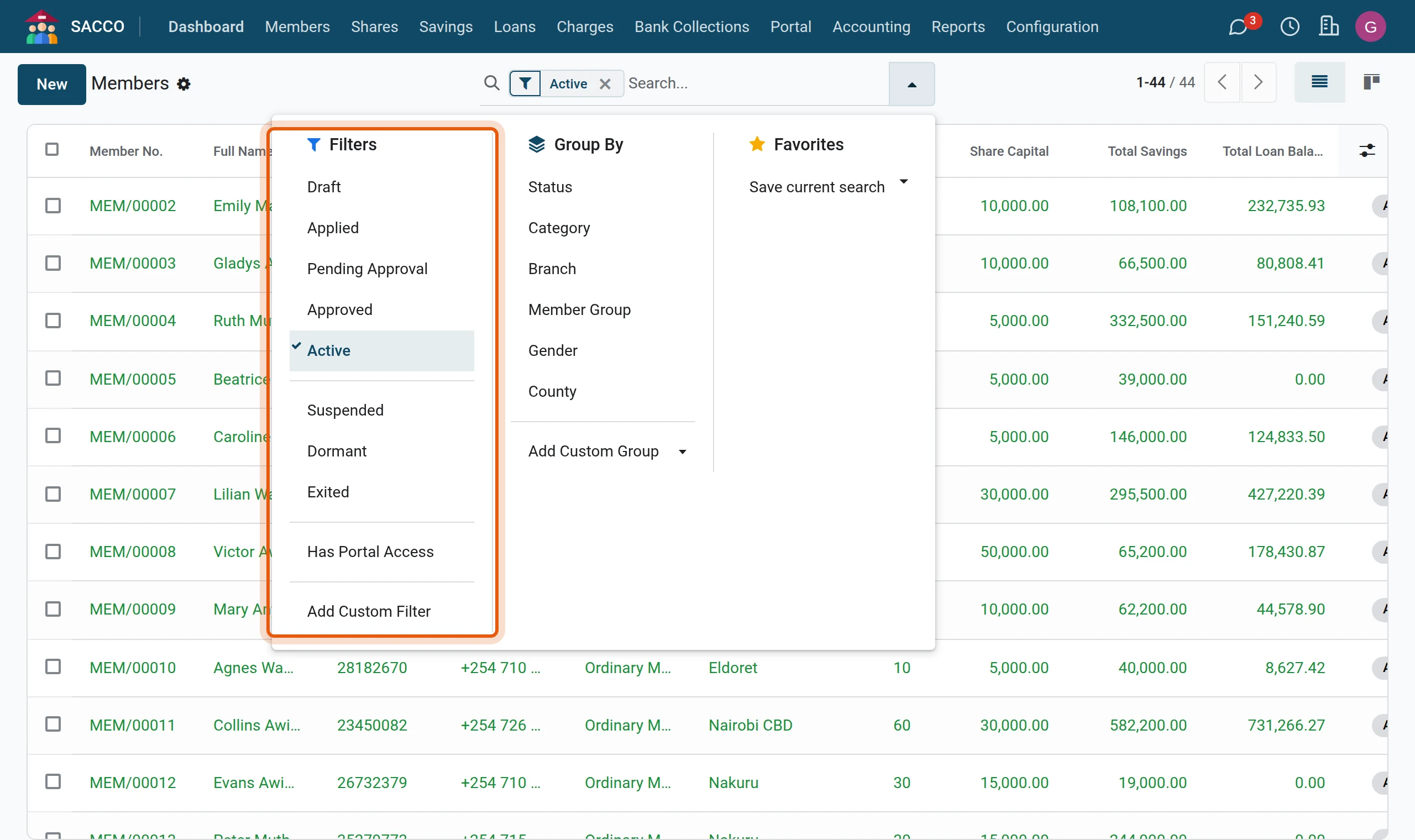Open the Loans menu
The width and height of the screenshot is (1415, 840).
point(514,27)
